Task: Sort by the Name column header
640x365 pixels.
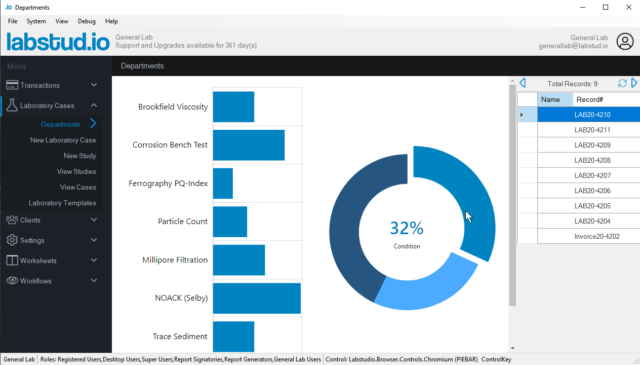Action: pos(555,100)
